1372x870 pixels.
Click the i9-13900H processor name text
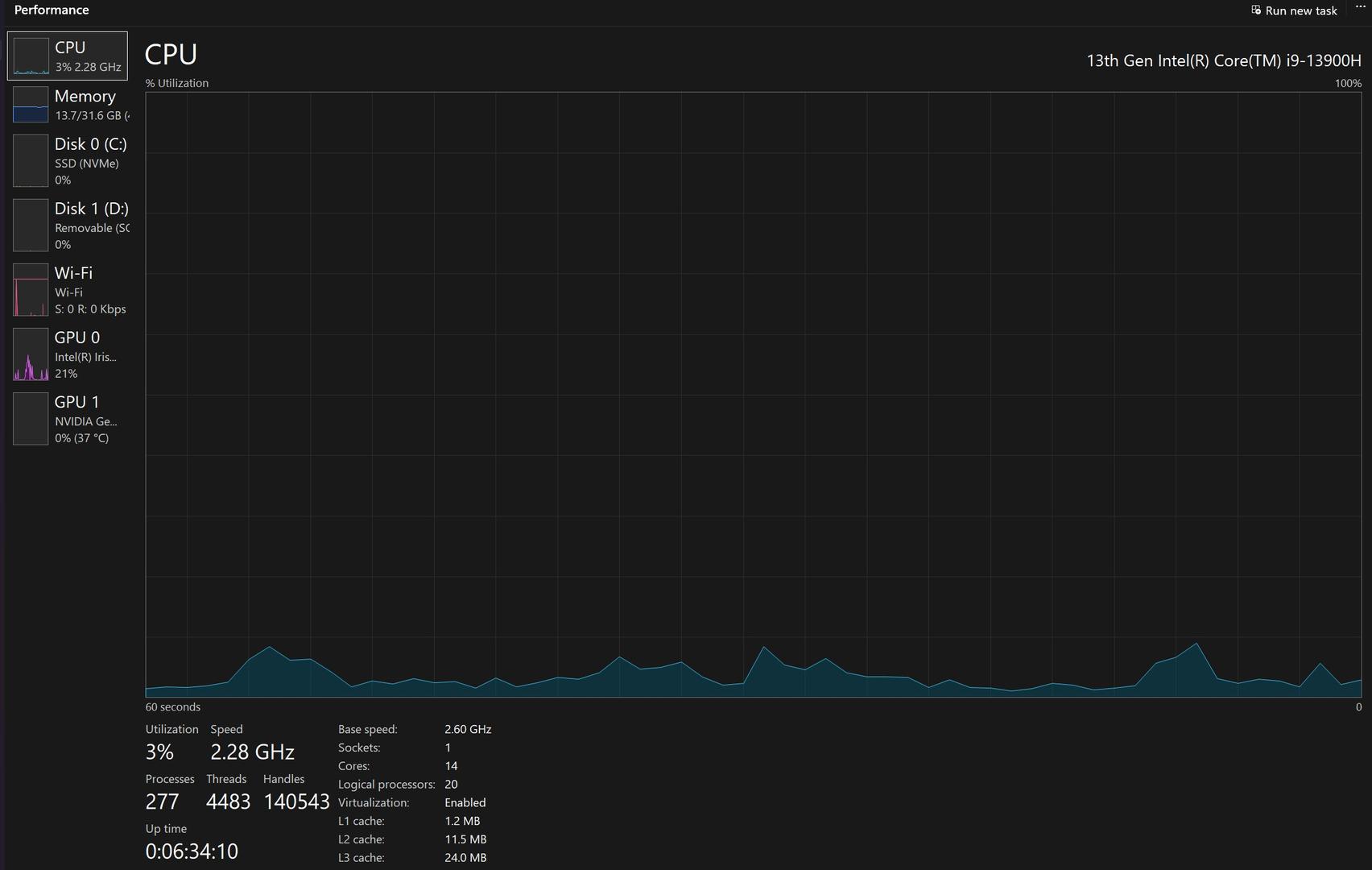1223,61
